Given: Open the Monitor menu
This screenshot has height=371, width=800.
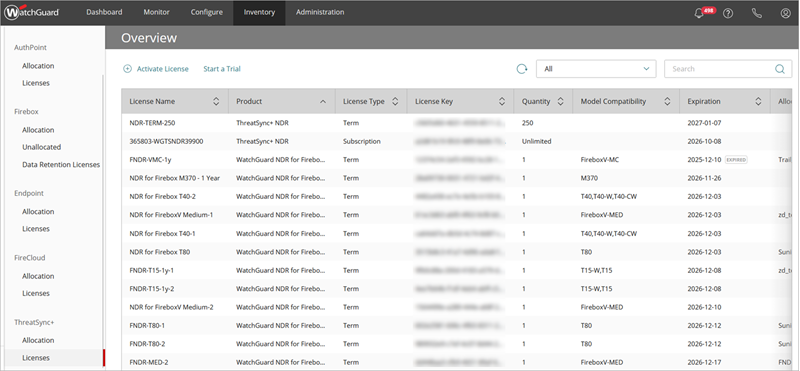Looking at the screenshot, I should pos(156,12).
